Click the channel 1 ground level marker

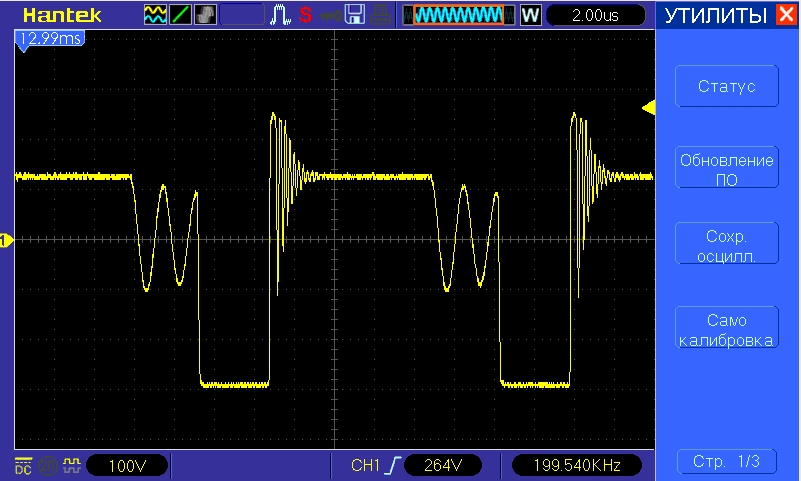click(x=5, y=239)
